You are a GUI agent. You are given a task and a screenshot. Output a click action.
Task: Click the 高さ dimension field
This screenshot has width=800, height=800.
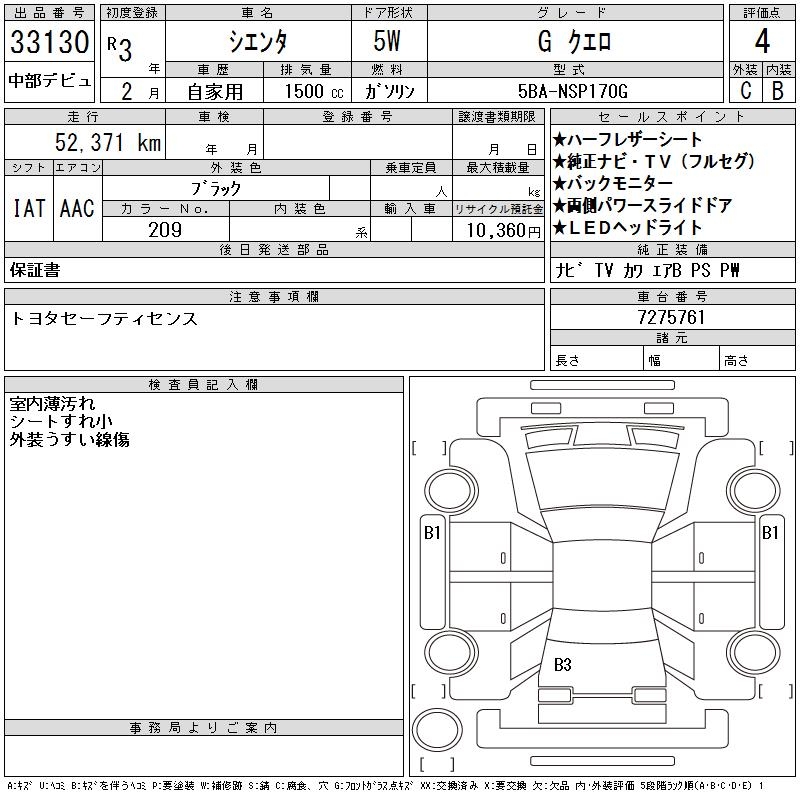pos(757,359)
